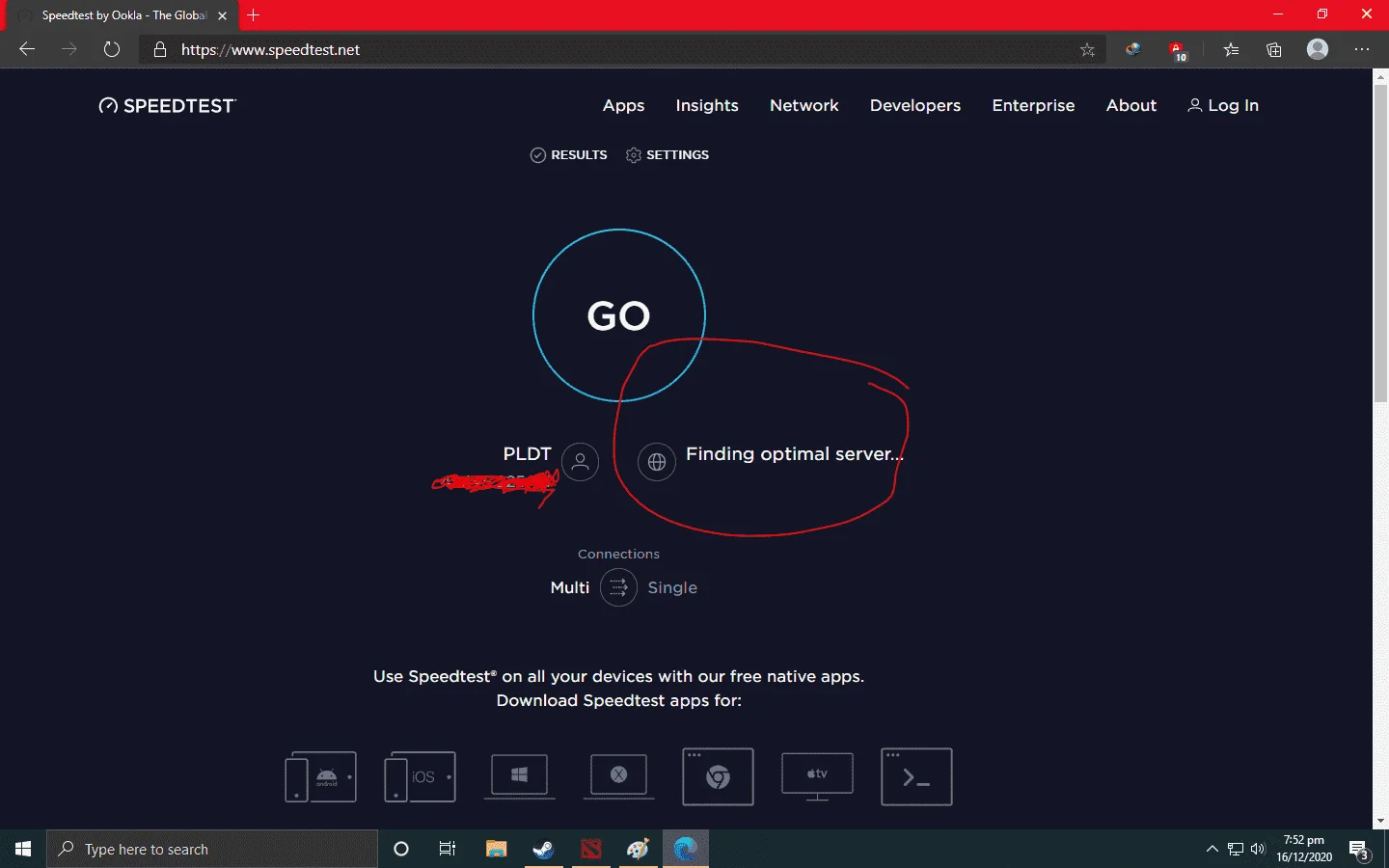This screenshot has height=868, width=1389.
Task: Refresh the page
Action: coord(112,49)
